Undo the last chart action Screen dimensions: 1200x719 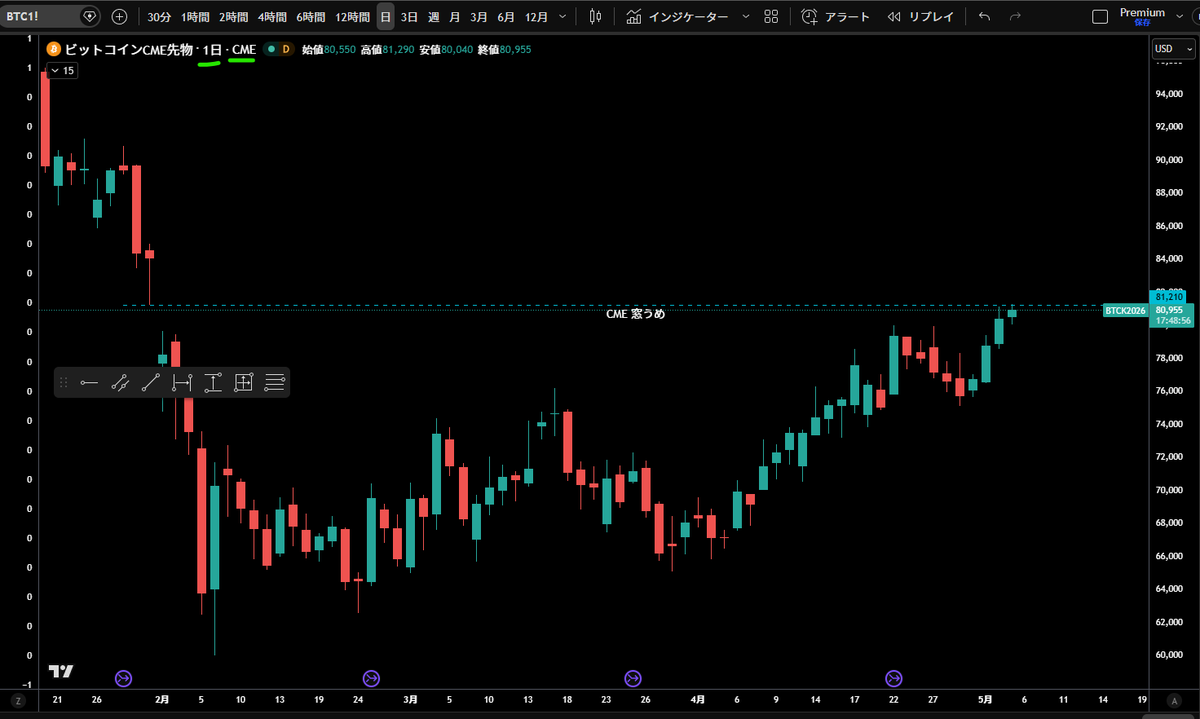click(x=985, y=17)
